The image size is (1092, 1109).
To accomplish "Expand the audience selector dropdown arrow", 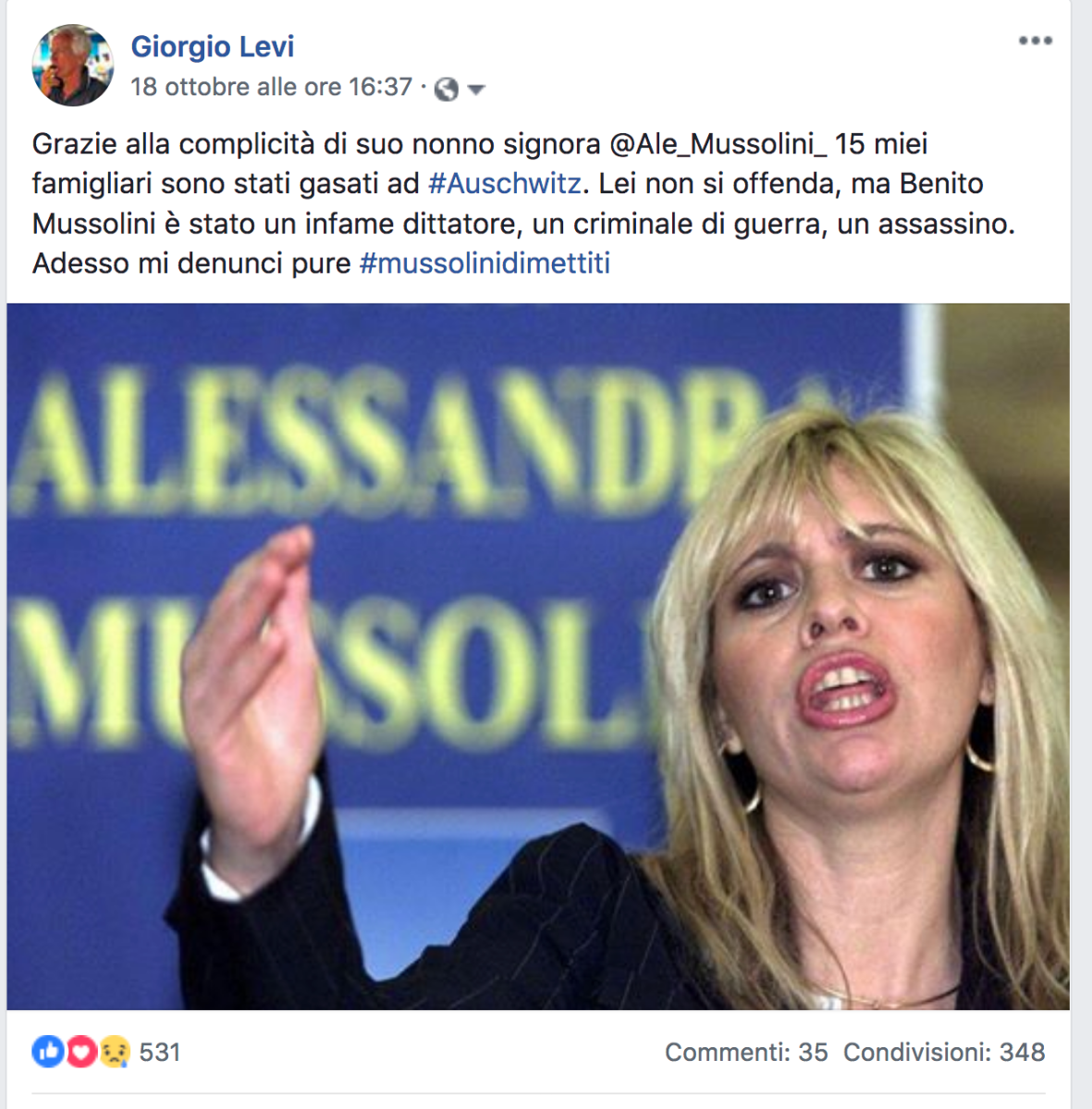I will (x=476, y=89).
